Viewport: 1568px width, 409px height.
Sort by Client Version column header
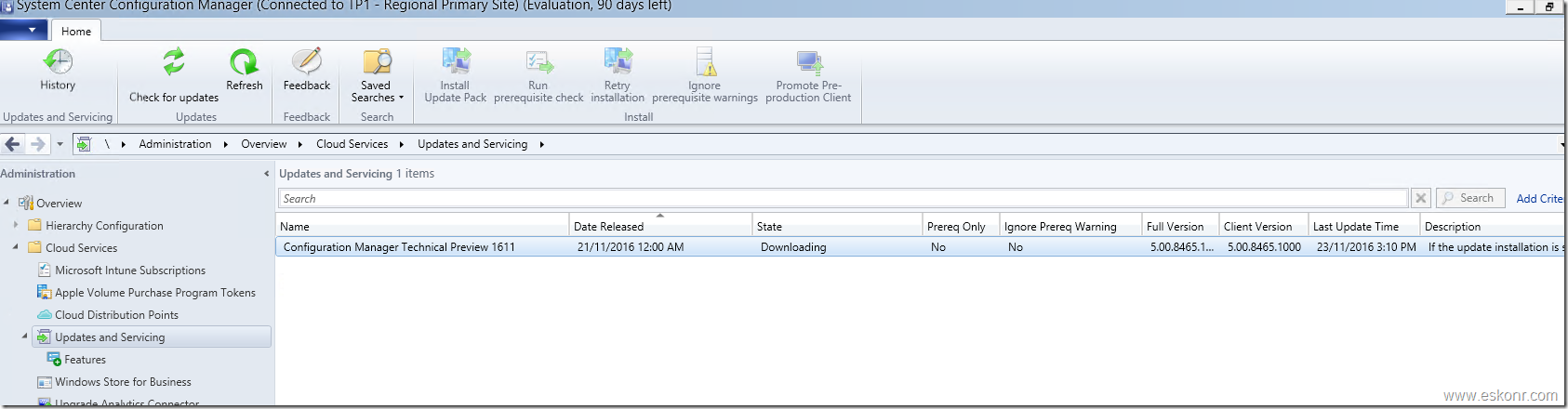[1263, 226]
